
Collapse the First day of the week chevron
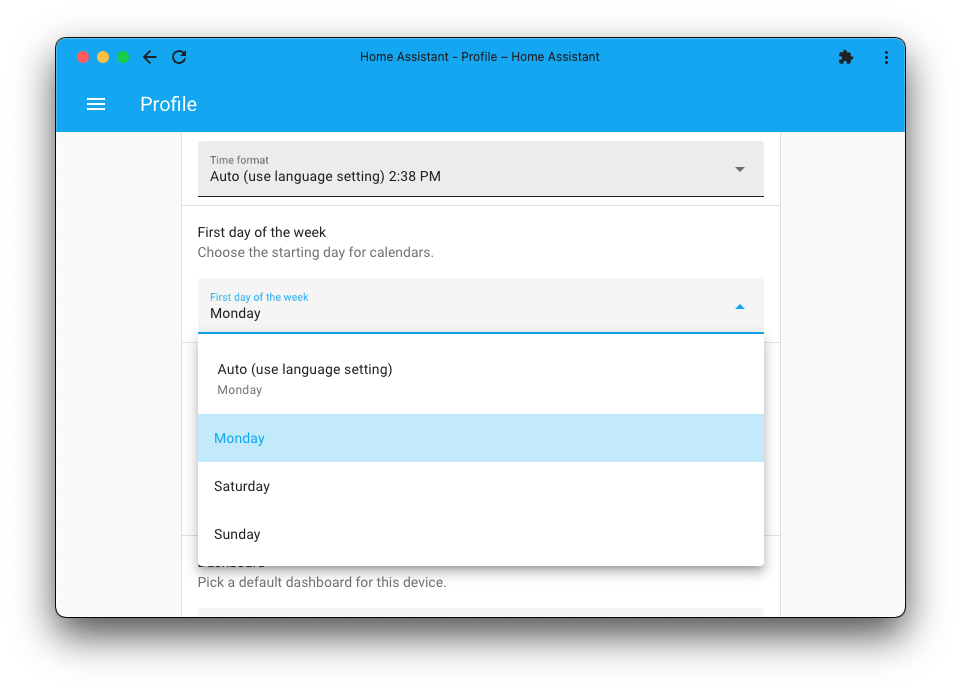point(739,306)
